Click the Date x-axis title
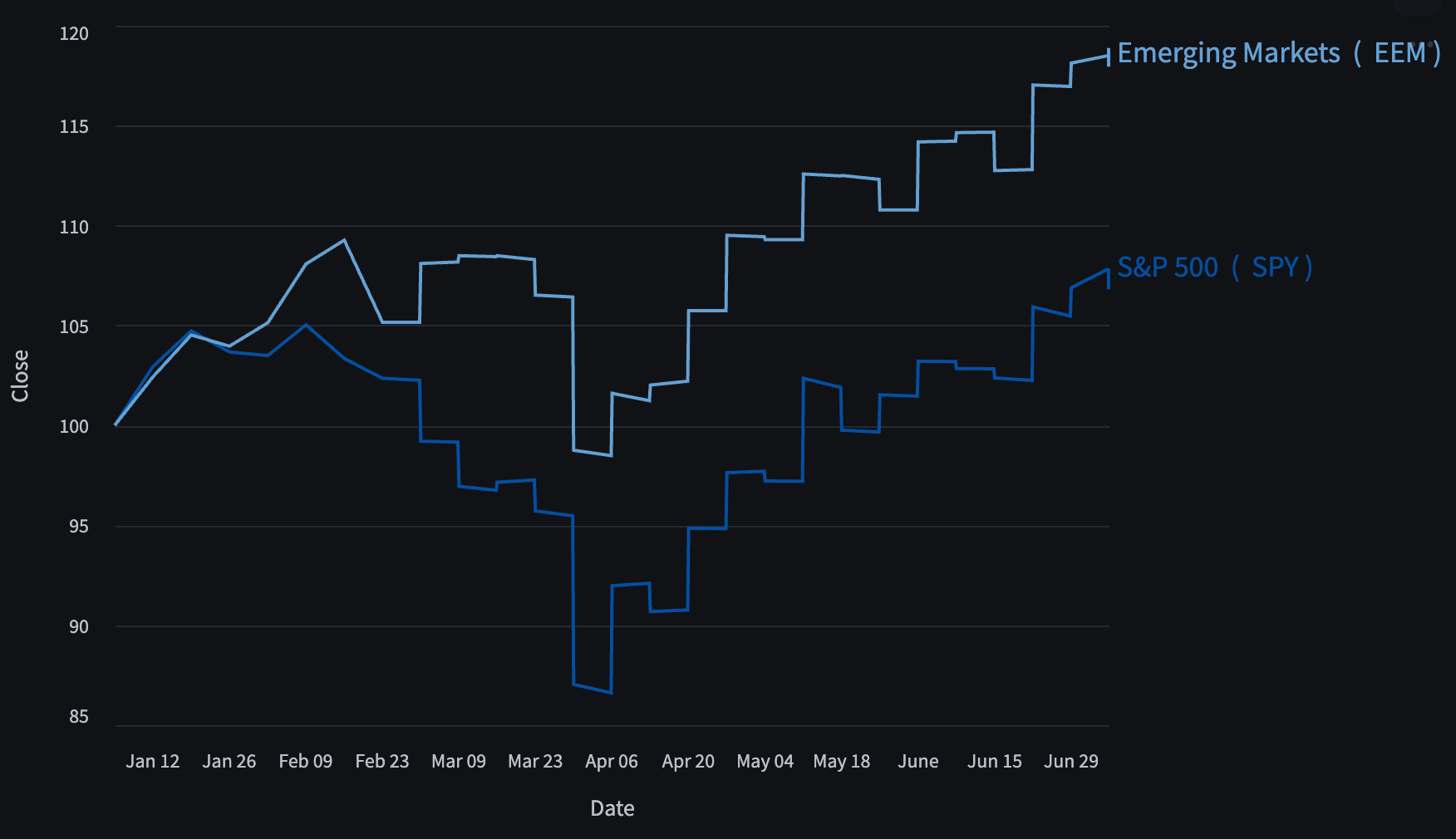1456x839 pixels. point(612,808)
